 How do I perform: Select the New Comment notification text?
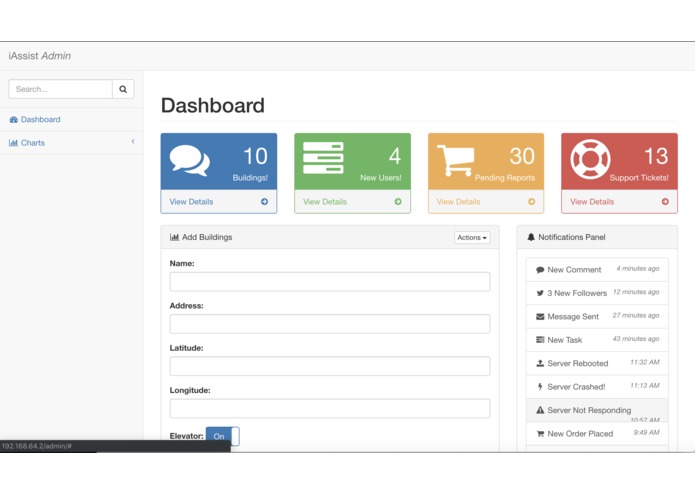coord(574,270)
